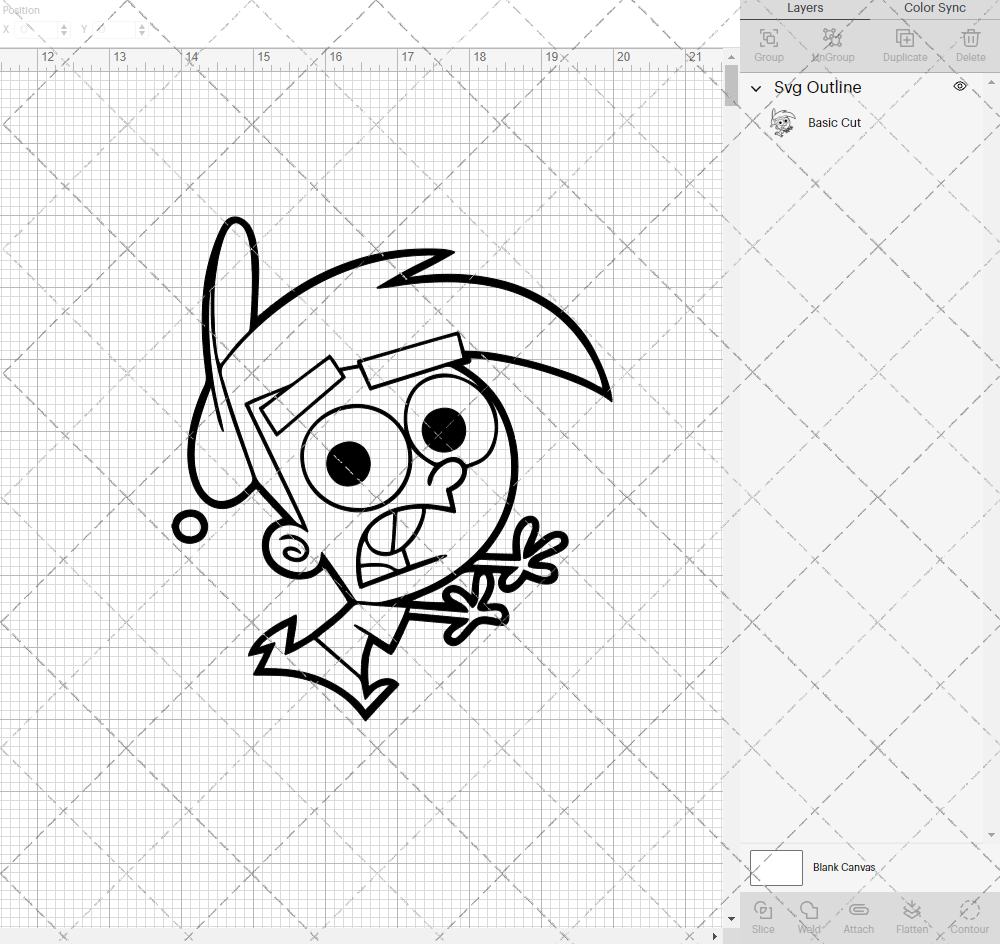
Task: Select the Basic Cut layer
Action: (x=834, y=122)
